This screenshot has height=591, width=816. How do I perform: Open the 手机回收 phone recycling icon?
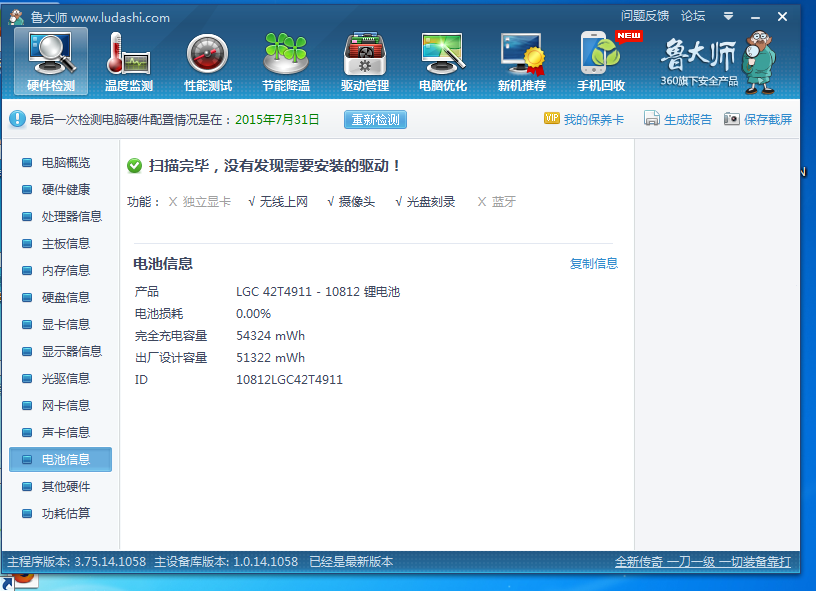click(601, 61)
